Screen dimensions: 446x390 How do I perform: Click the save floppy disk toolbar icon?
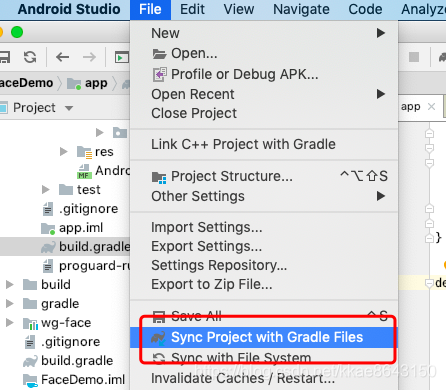5,57
